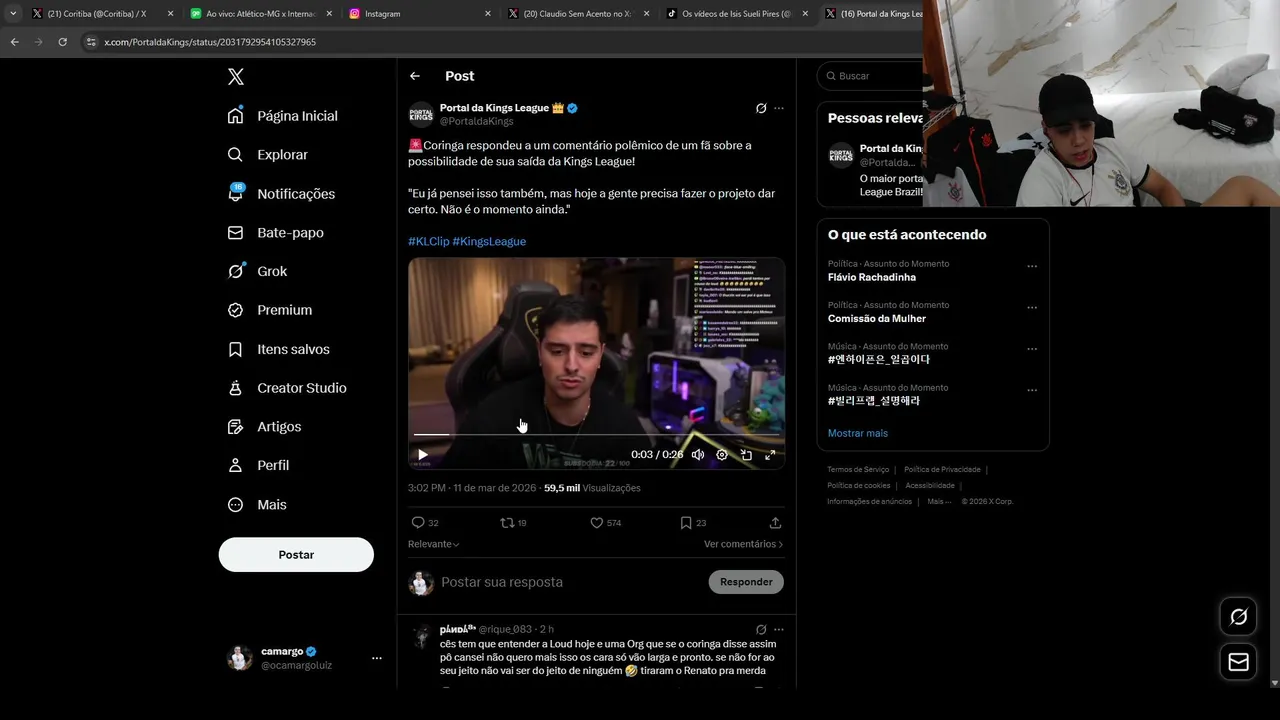Click the browser address bar URL

point(210,42)
